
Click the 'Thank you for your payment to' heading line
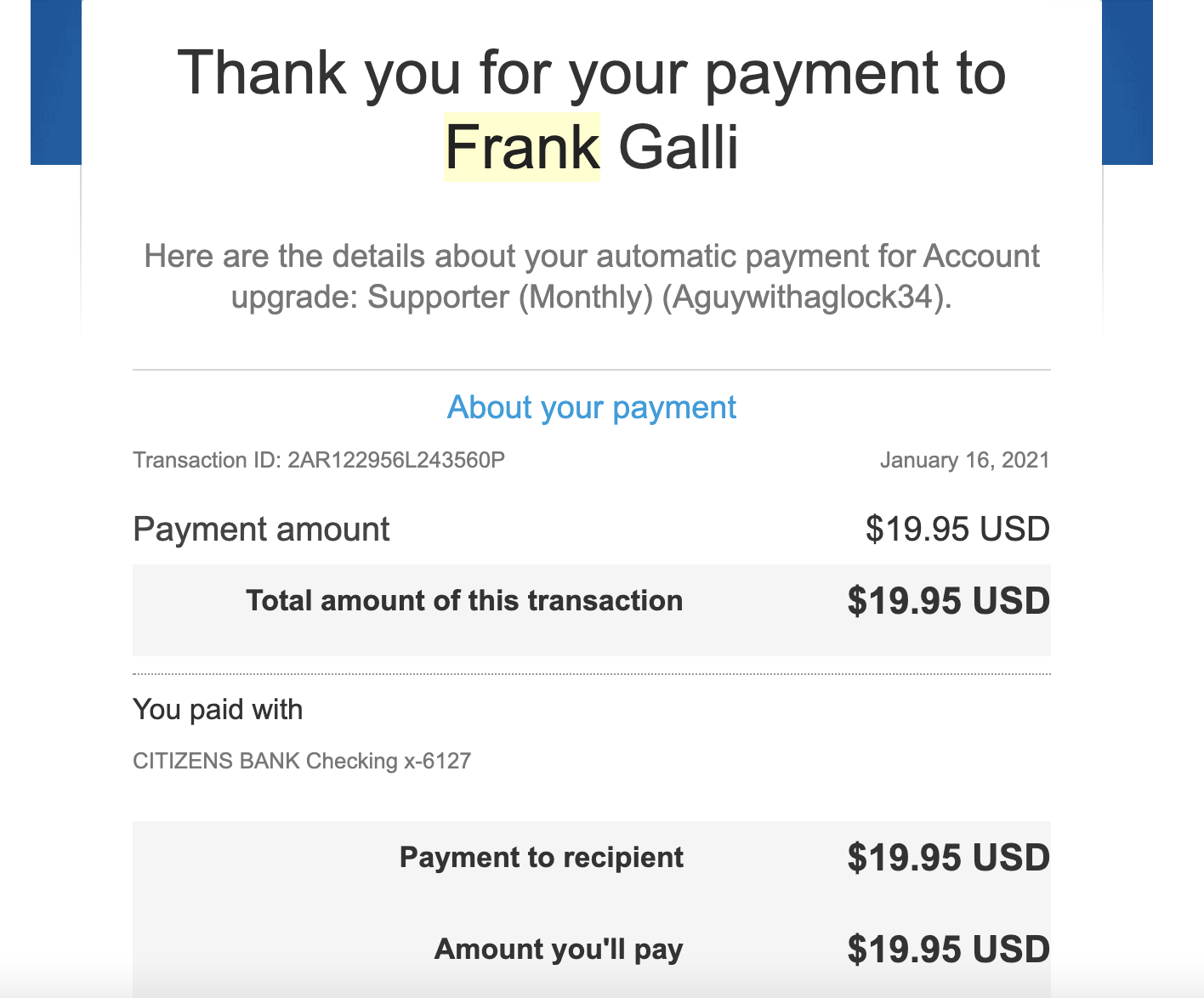click(x=592, y=73)
